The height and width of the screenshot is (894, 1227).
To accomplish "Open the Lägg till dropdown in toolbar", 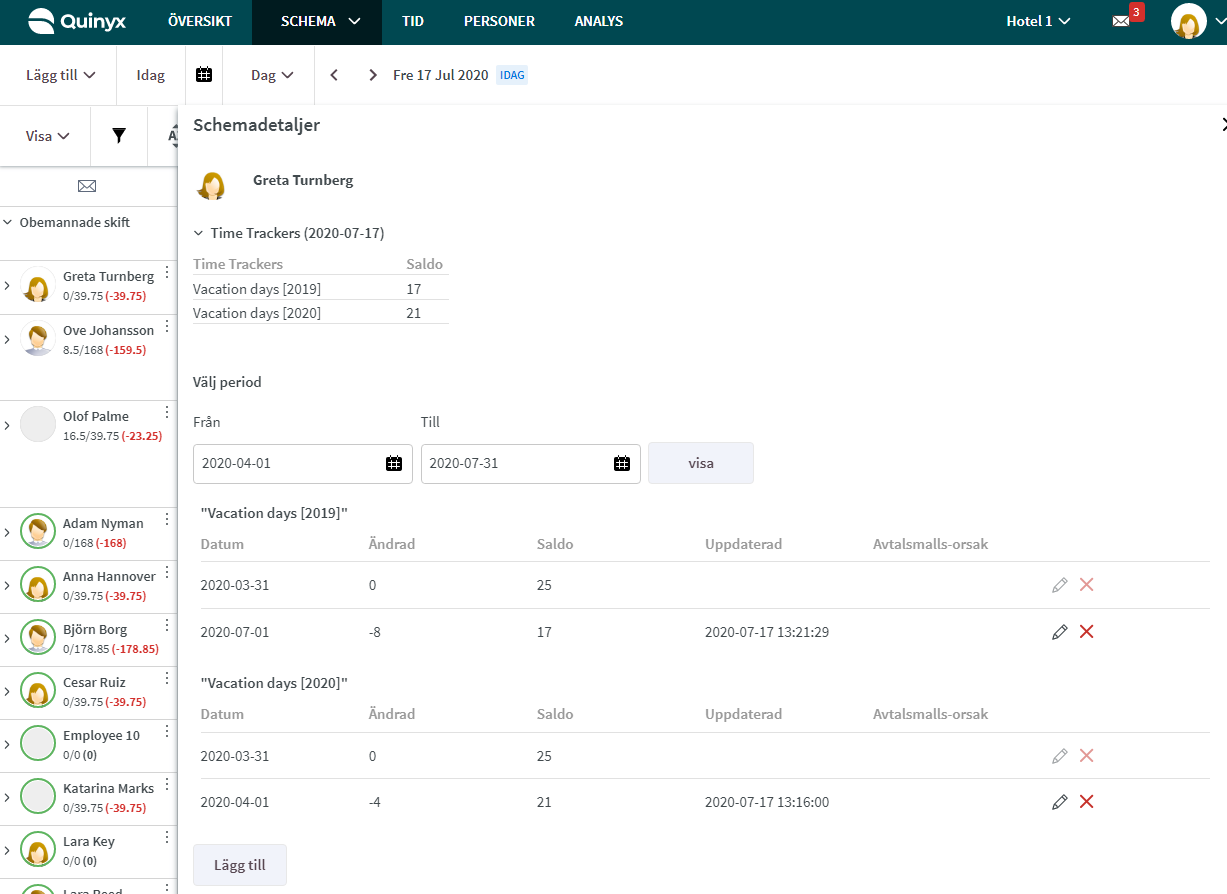I will click(61, 75).
